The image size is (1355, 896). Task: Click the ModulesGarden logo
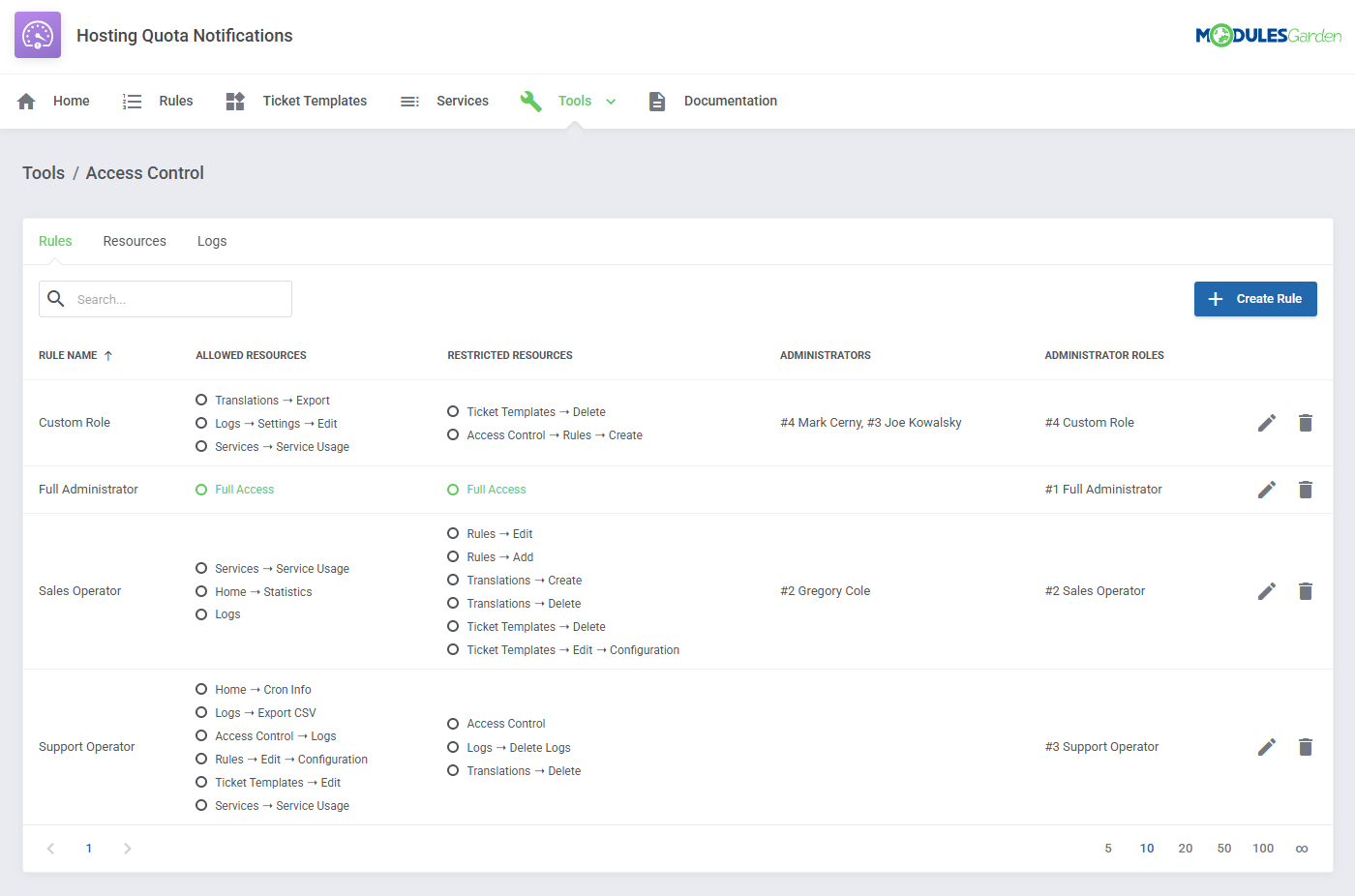tap(1268, 36)
